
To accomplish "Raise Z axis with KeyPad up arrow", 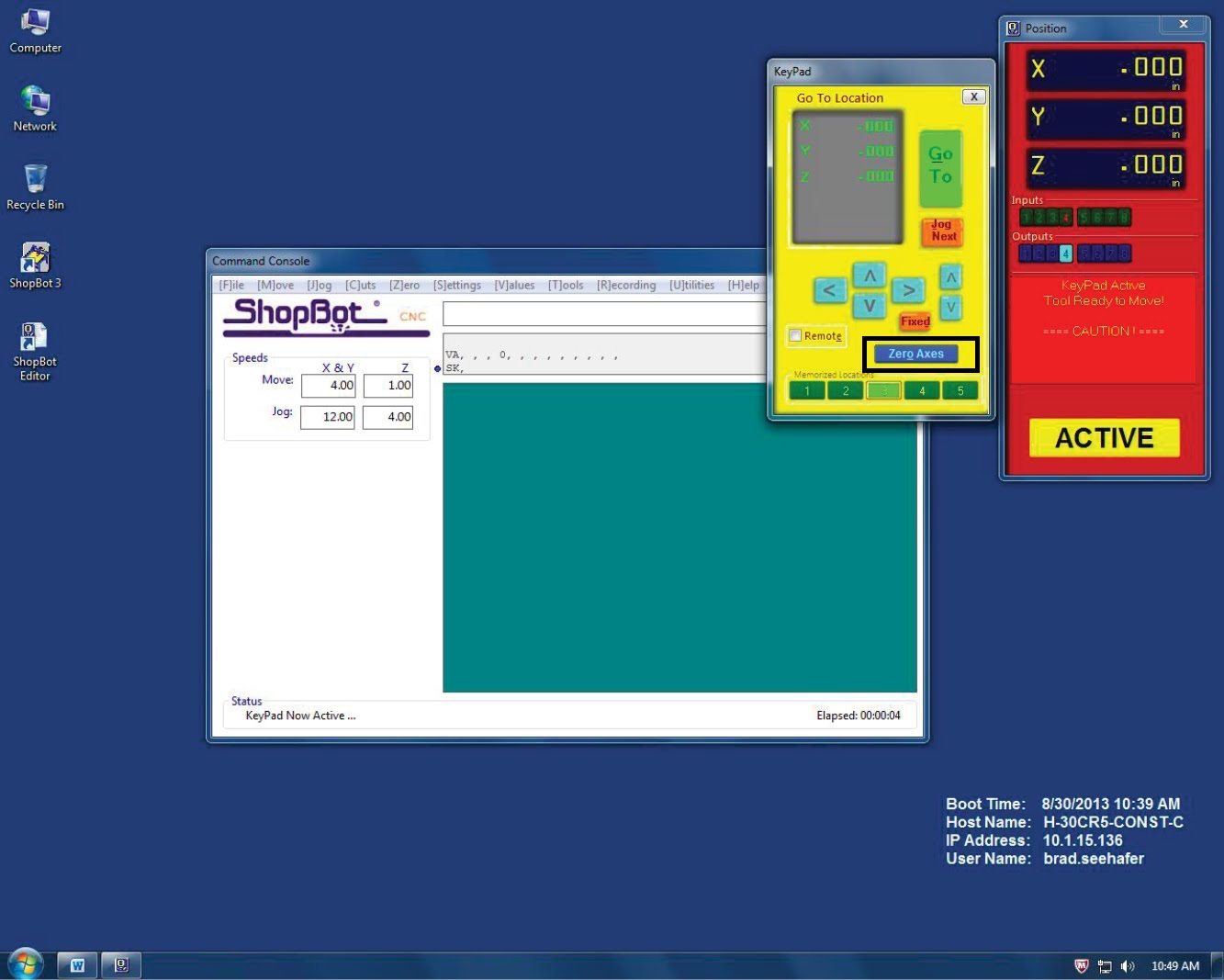I will (951, 277).
